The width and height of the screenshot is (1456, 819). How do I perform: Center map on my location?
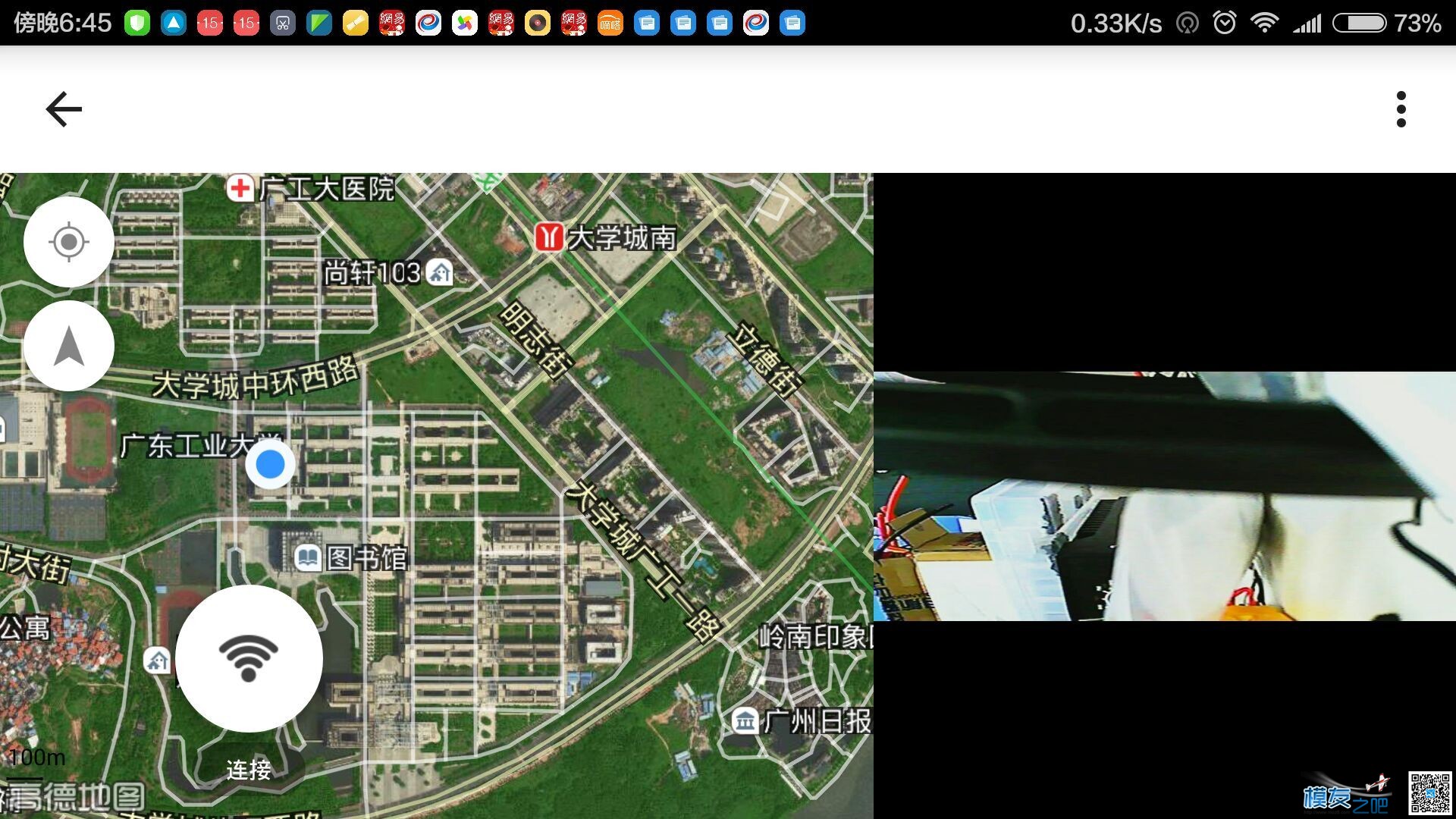coord(69,242)
